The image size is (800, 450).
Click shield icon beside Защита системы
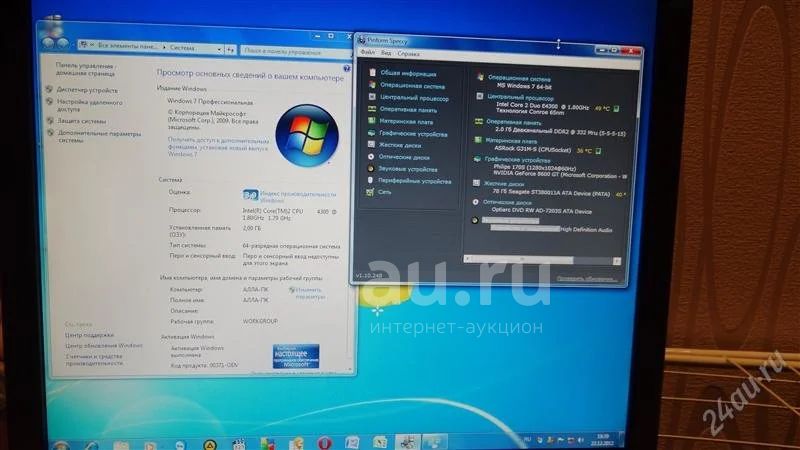(50, 120)
